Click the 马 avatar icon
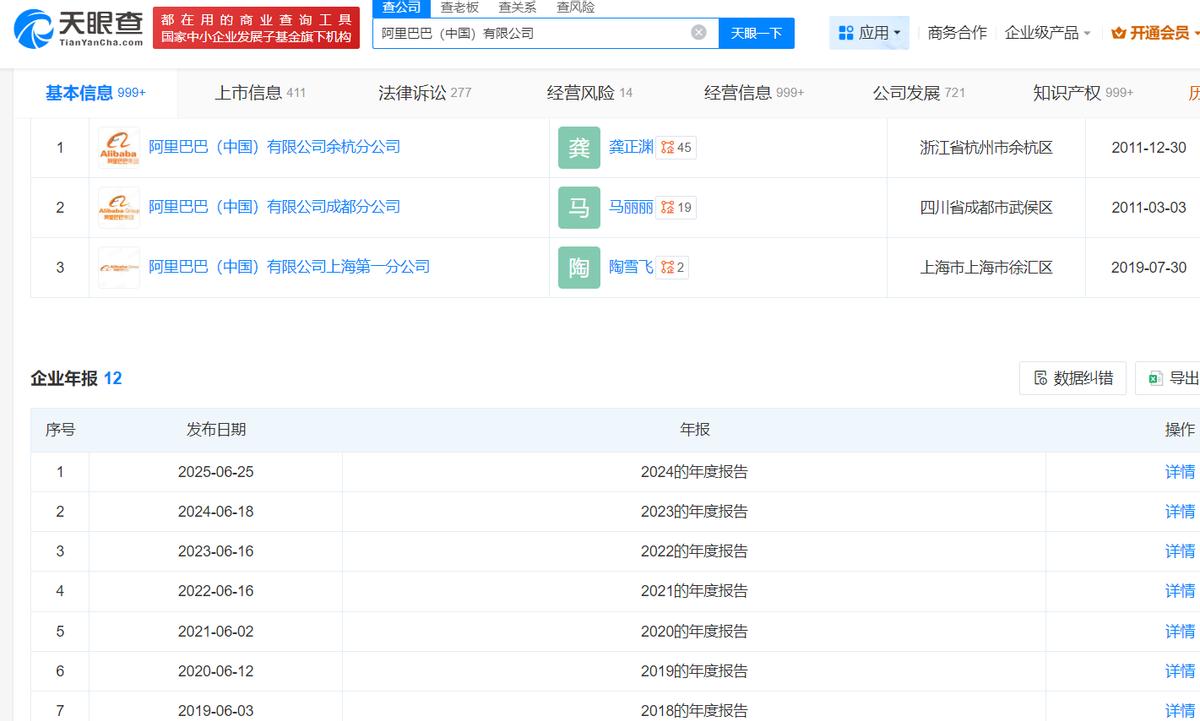Viewport: 1200px width, 721px height. 579,208
